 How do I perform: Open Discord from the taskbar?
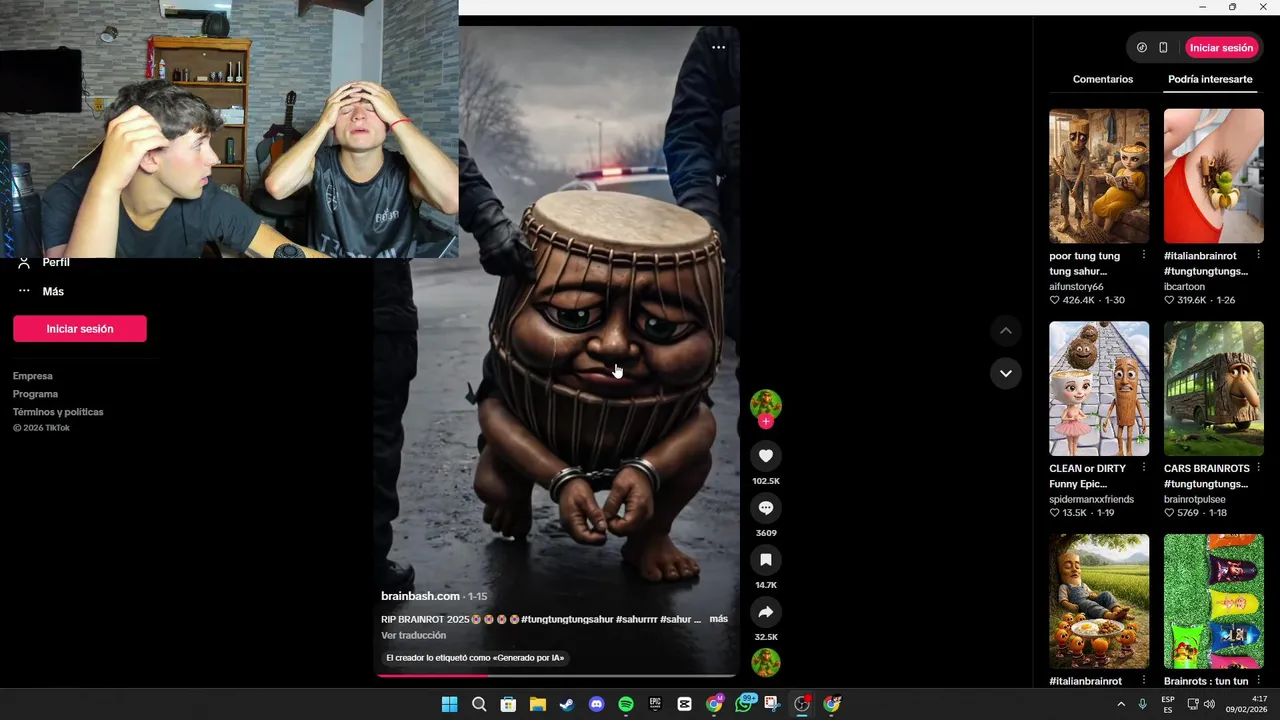click(x=597, y=704)
